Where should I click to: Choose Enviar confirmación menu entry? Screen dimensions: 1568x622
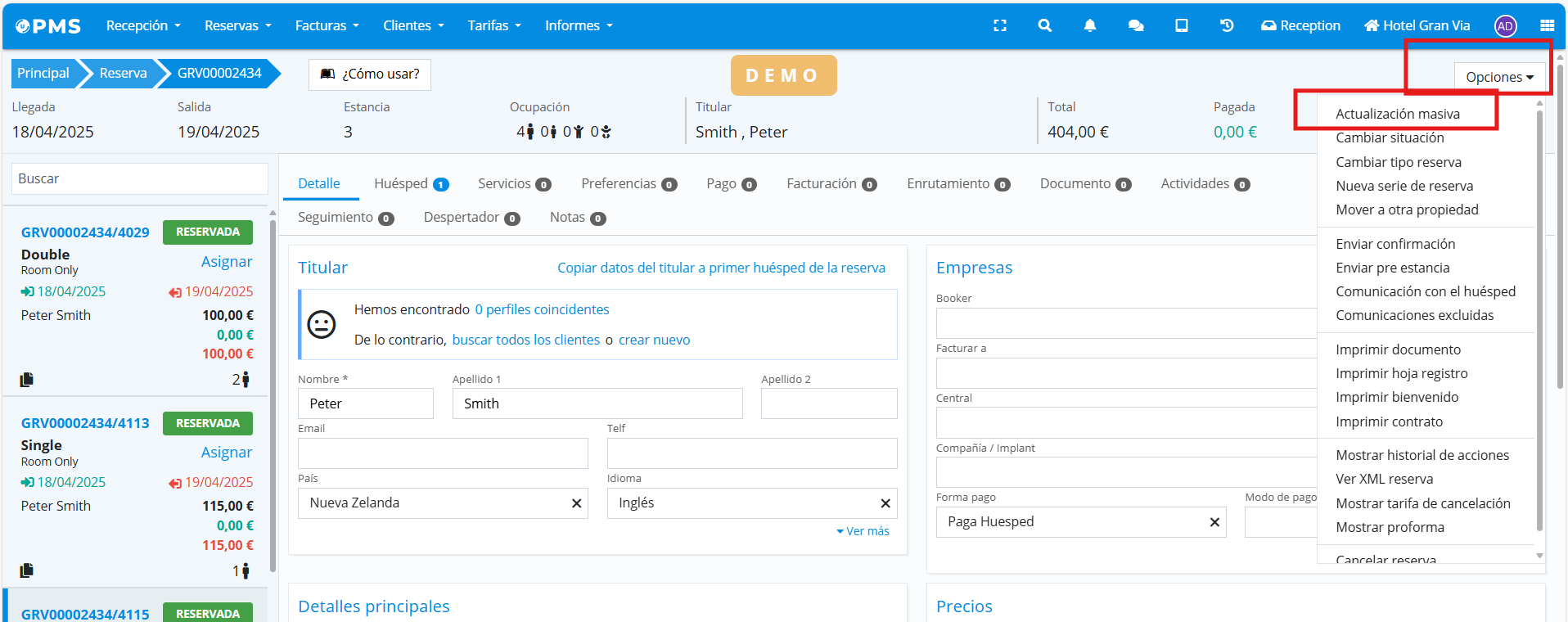click(x=1395, y=244)
